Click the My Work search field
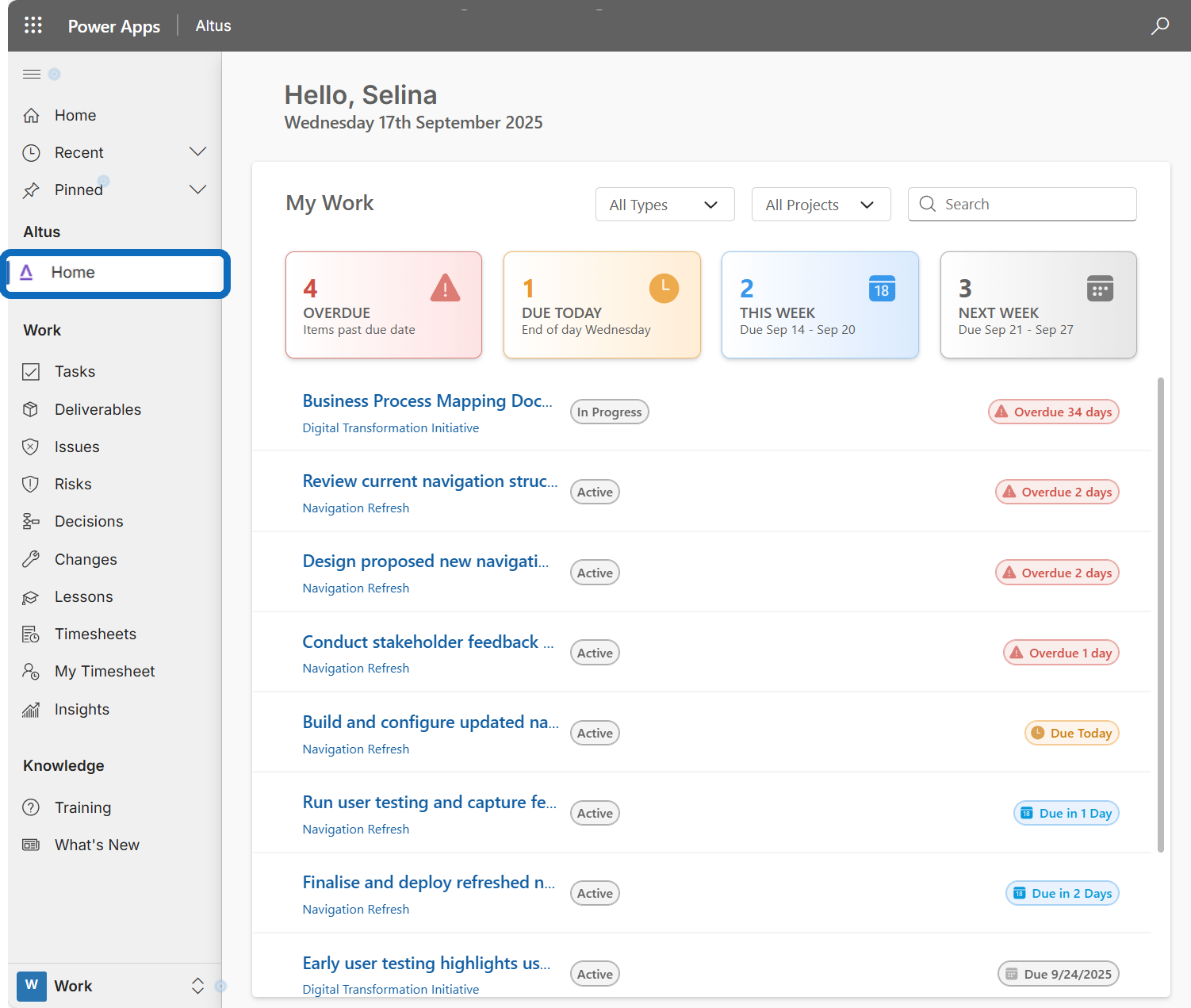 tap(1031, 205)
